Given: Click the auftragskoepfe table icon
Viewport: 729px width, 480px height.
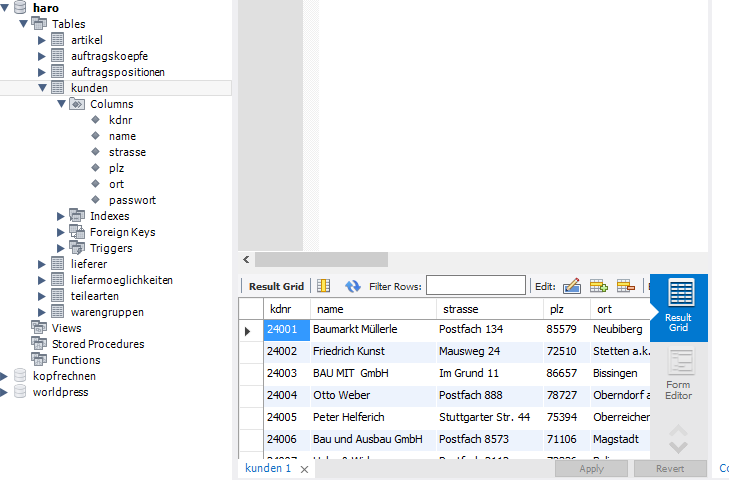Looking at the screenshot, I should point(58,56).
